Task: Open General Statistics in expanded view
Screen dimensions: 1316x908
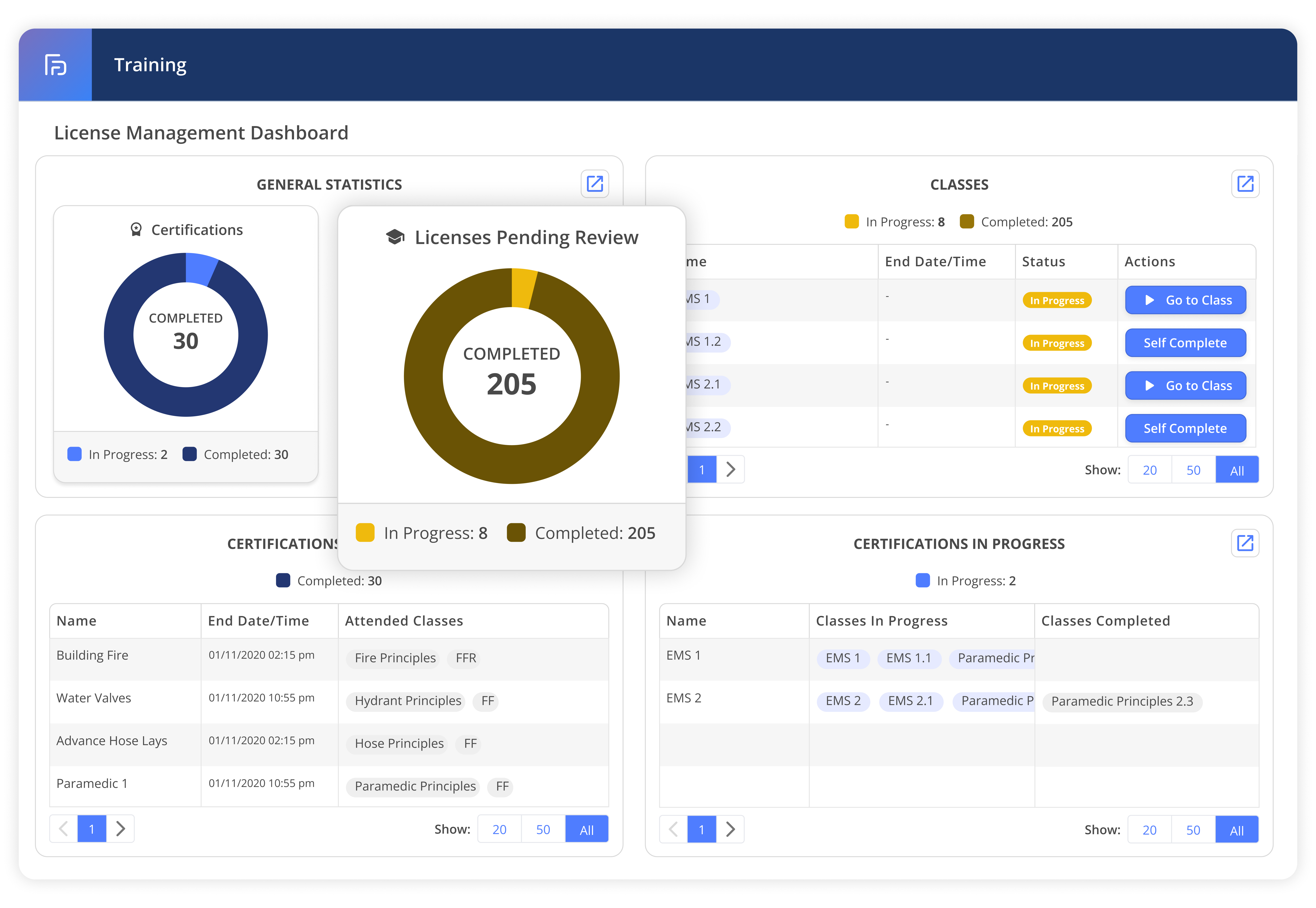Action: [594, 184]
